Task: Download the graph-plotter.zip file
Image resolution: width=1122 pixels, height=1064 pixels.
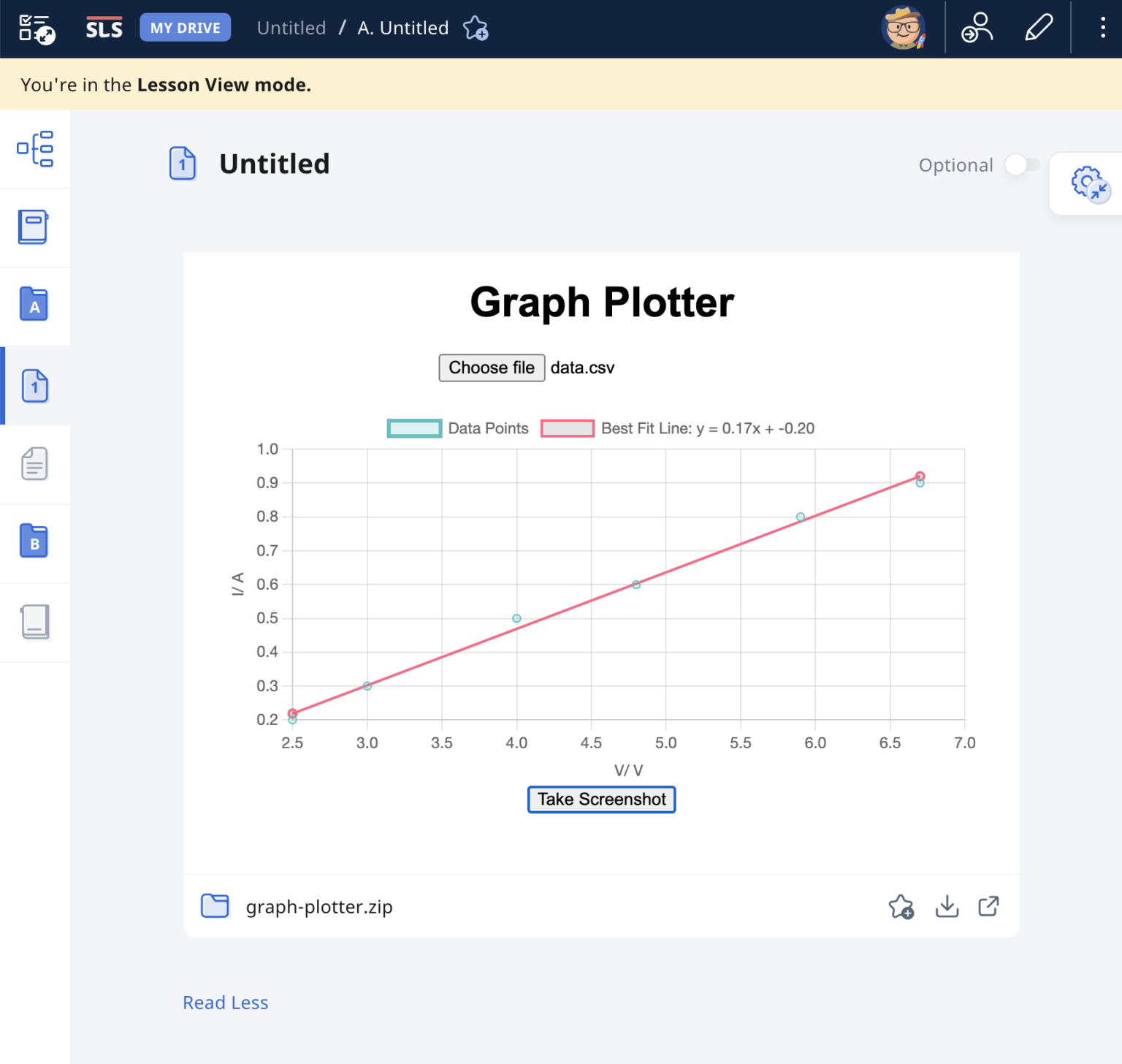Action: [947, 906]
